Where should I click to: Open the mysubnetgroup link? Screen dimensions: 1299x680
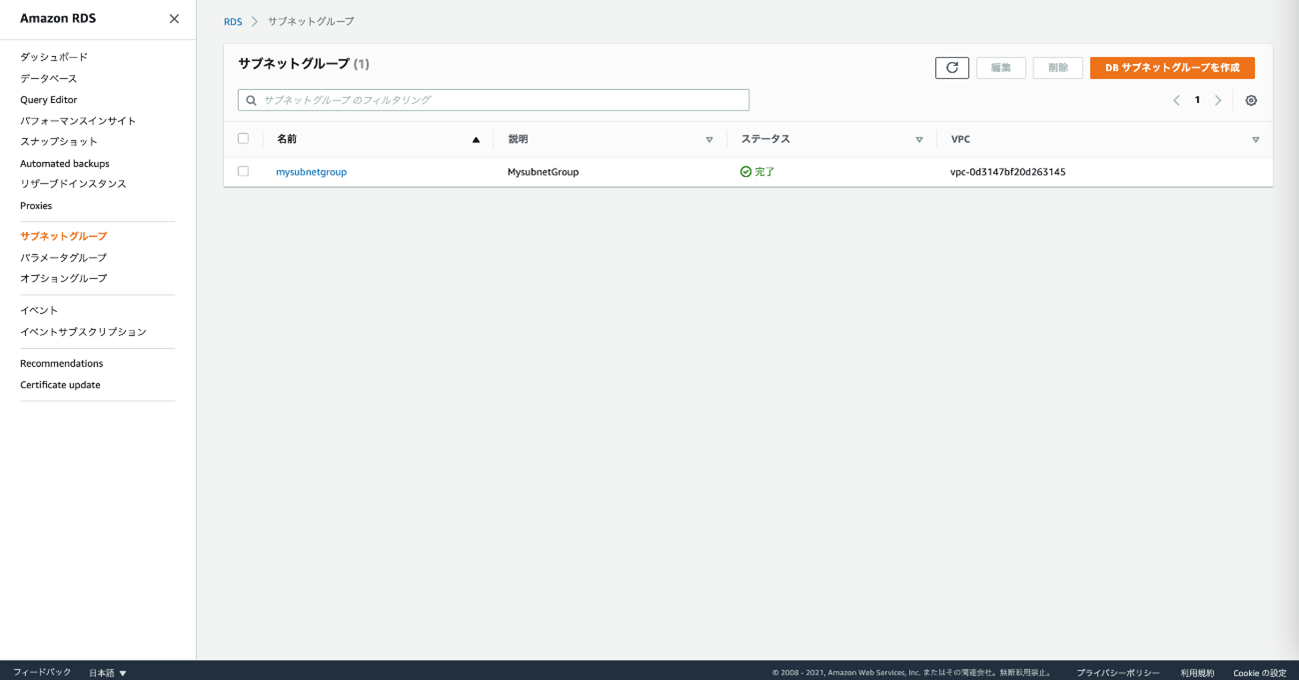311,172
